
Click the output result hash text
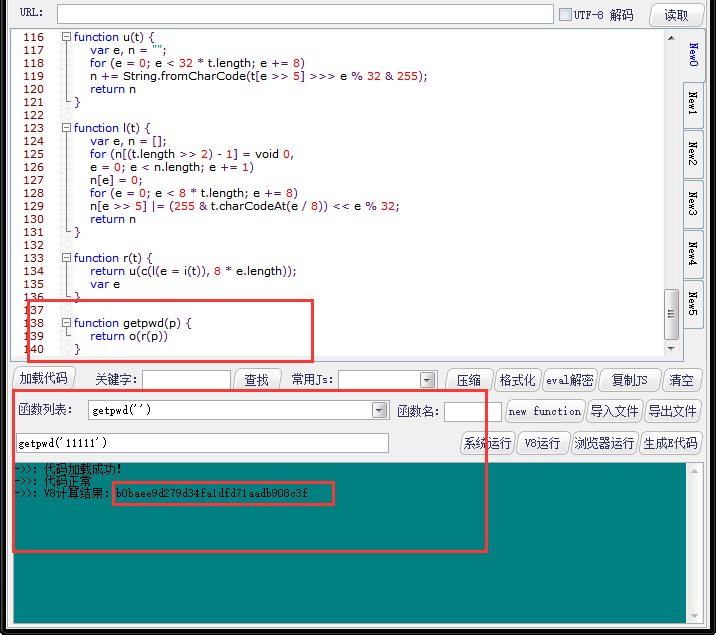pyautogui.click(x=212, y=493)
